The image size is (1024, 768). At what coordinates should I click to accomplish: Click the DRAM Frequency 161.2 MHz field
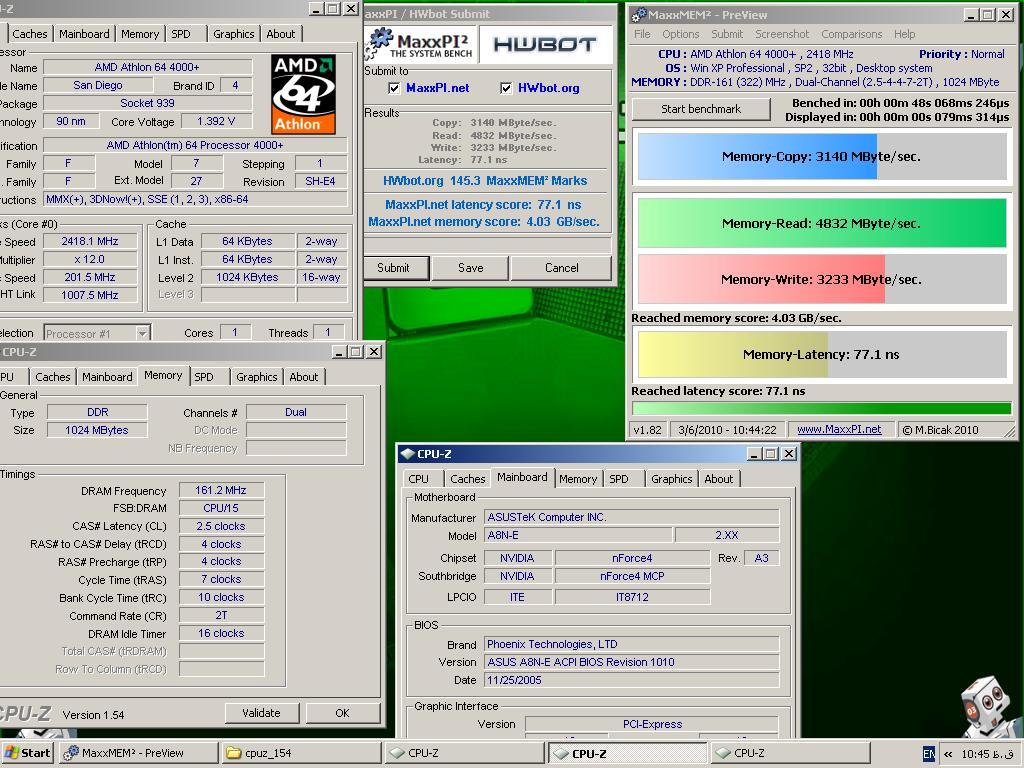(x=221, y=490)
